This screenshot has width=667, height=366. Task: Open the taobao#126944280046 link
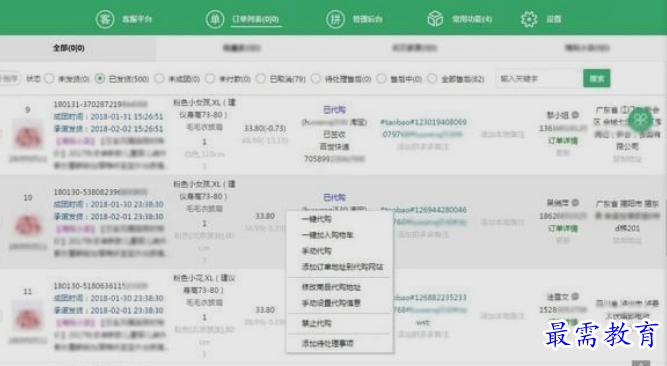coord(423,209)
